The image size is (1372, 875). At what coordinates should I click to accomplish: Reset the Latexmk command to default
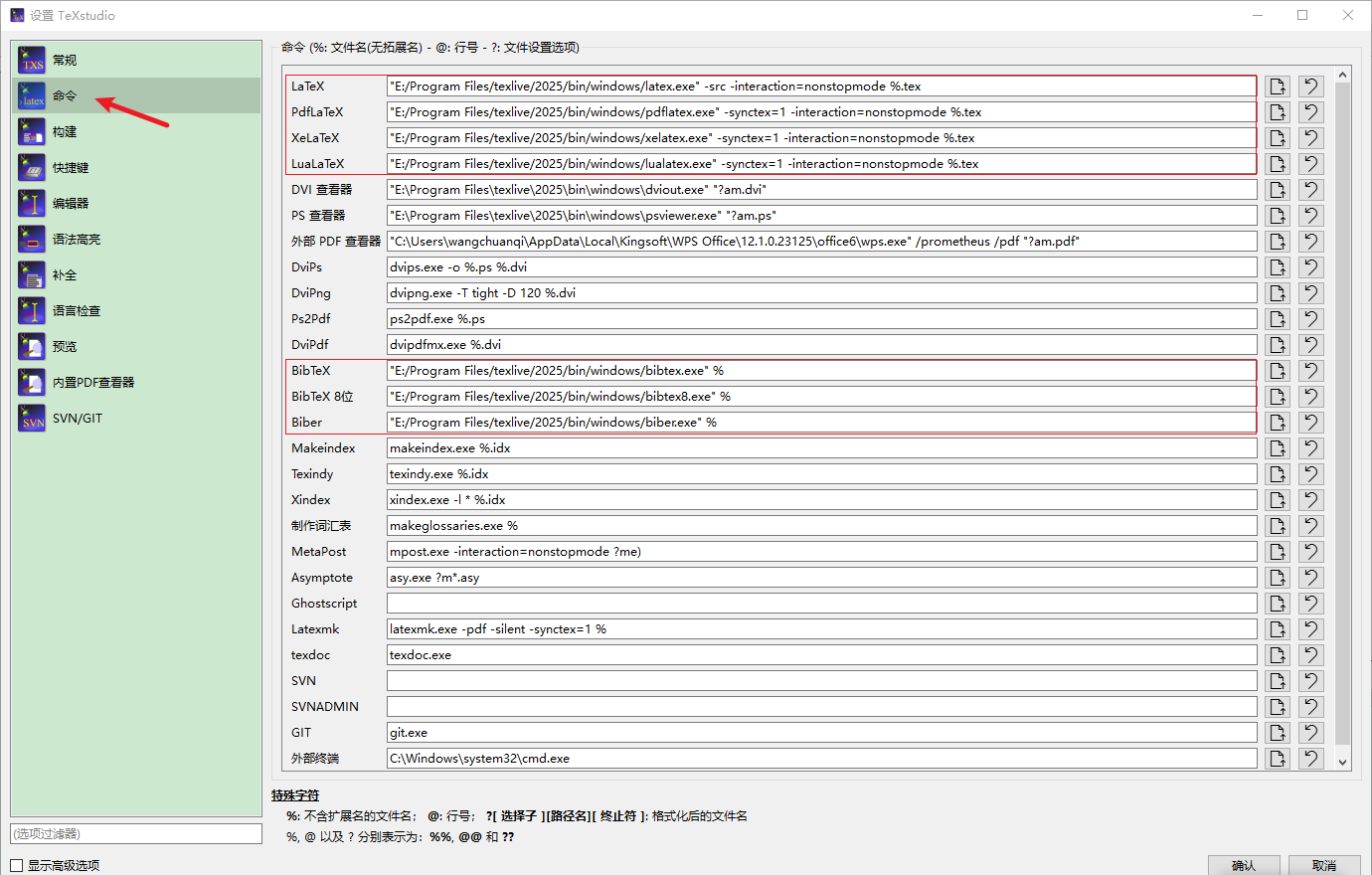tap(1311, 629)
